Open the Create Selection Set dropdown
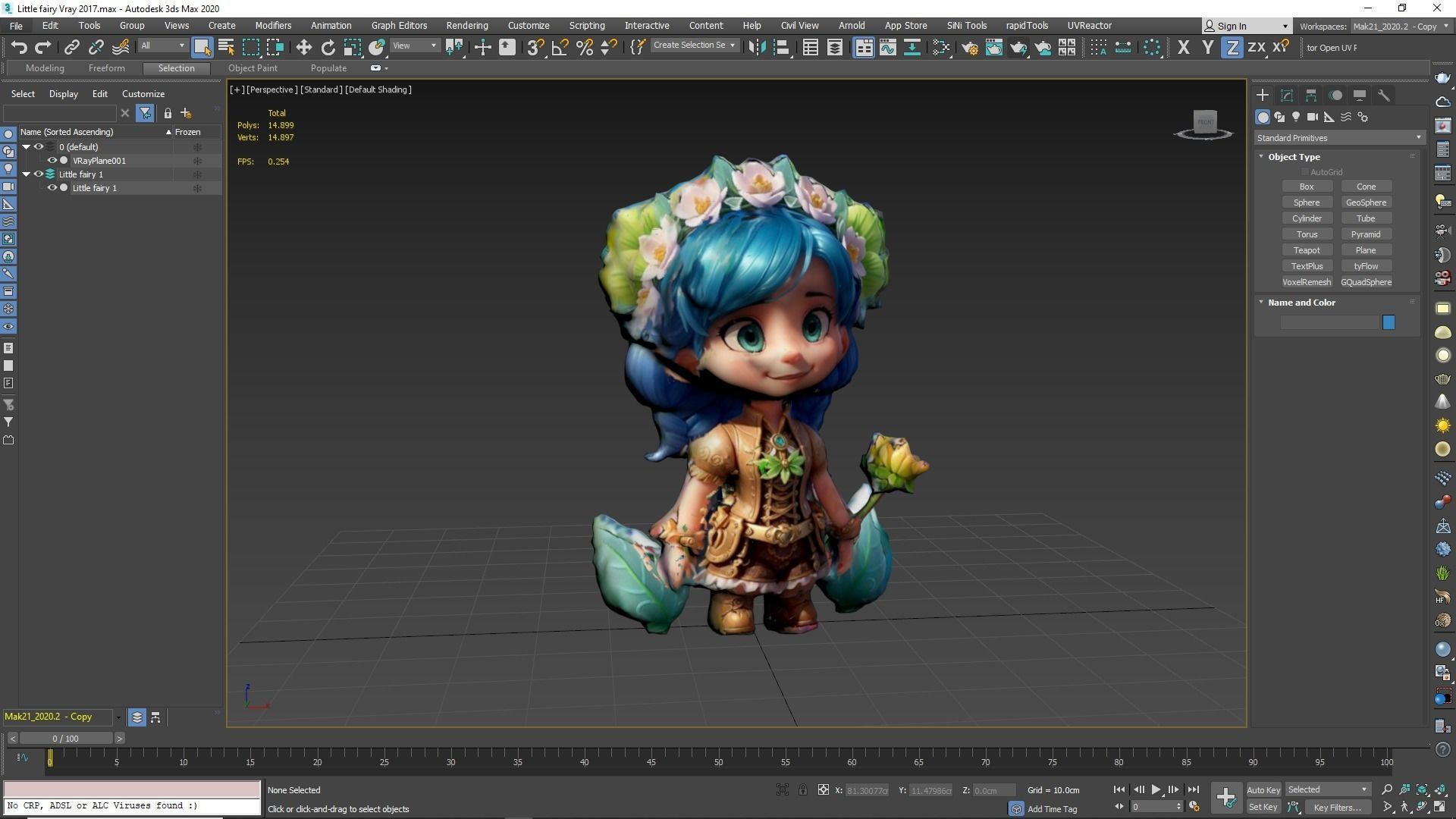 [695, 45]
